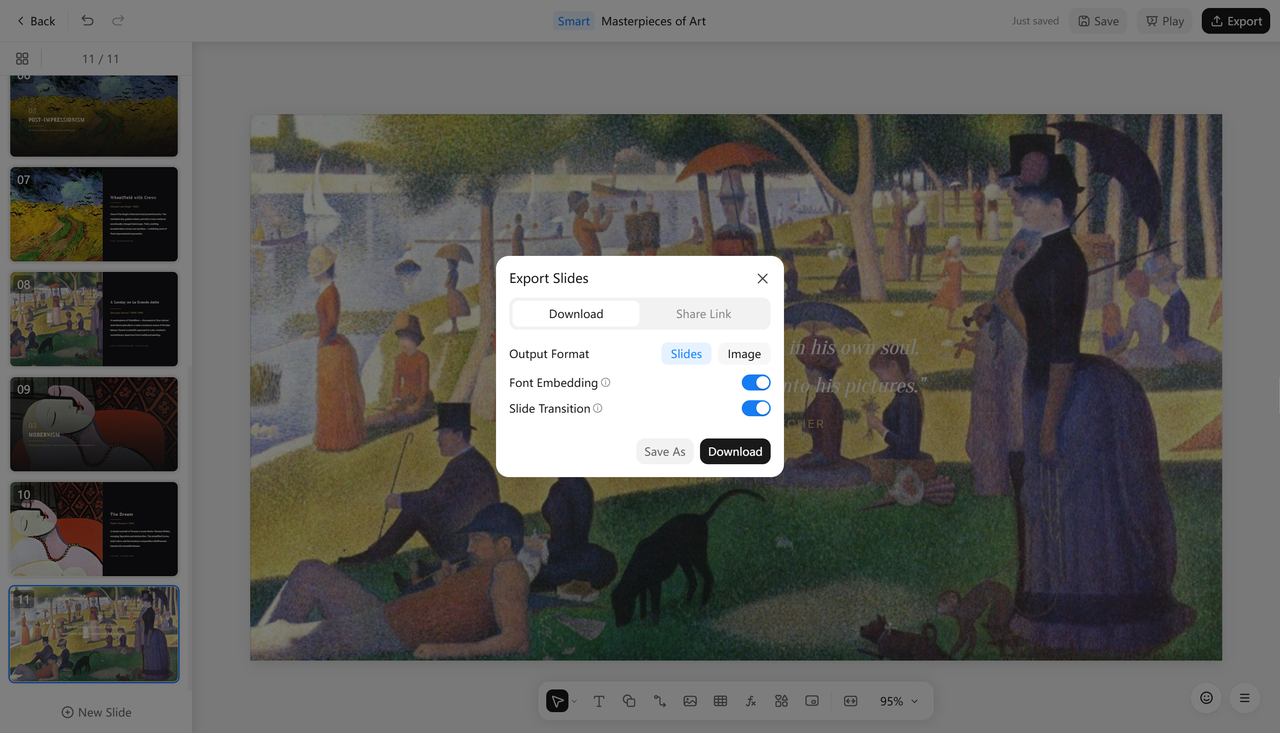Viewport: 1280px width, 733px height.
Task: Open the emoji feedback button
Action: [1206, 698]
